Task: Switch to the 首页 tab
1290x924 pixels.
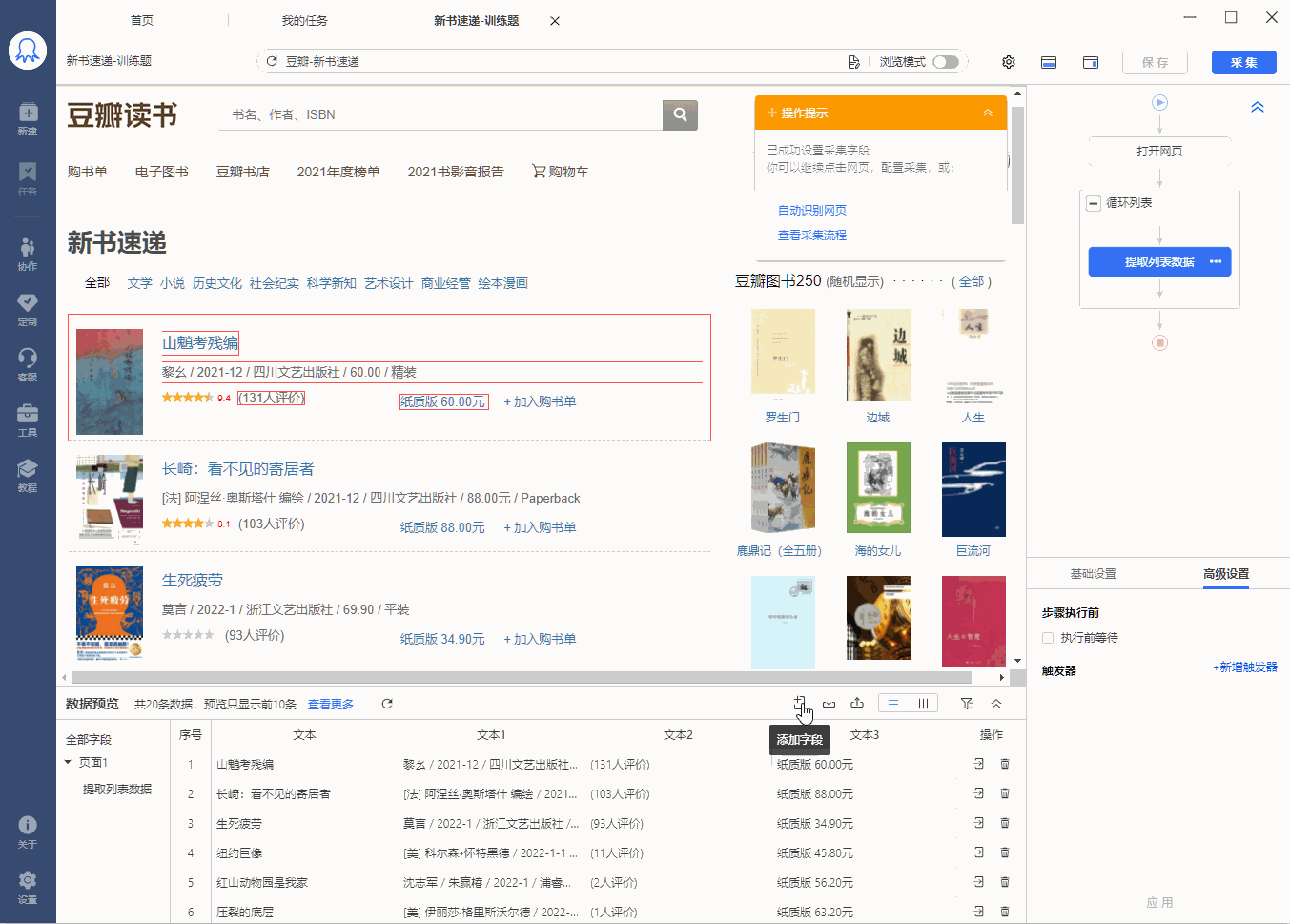Action: pos(142,20)
